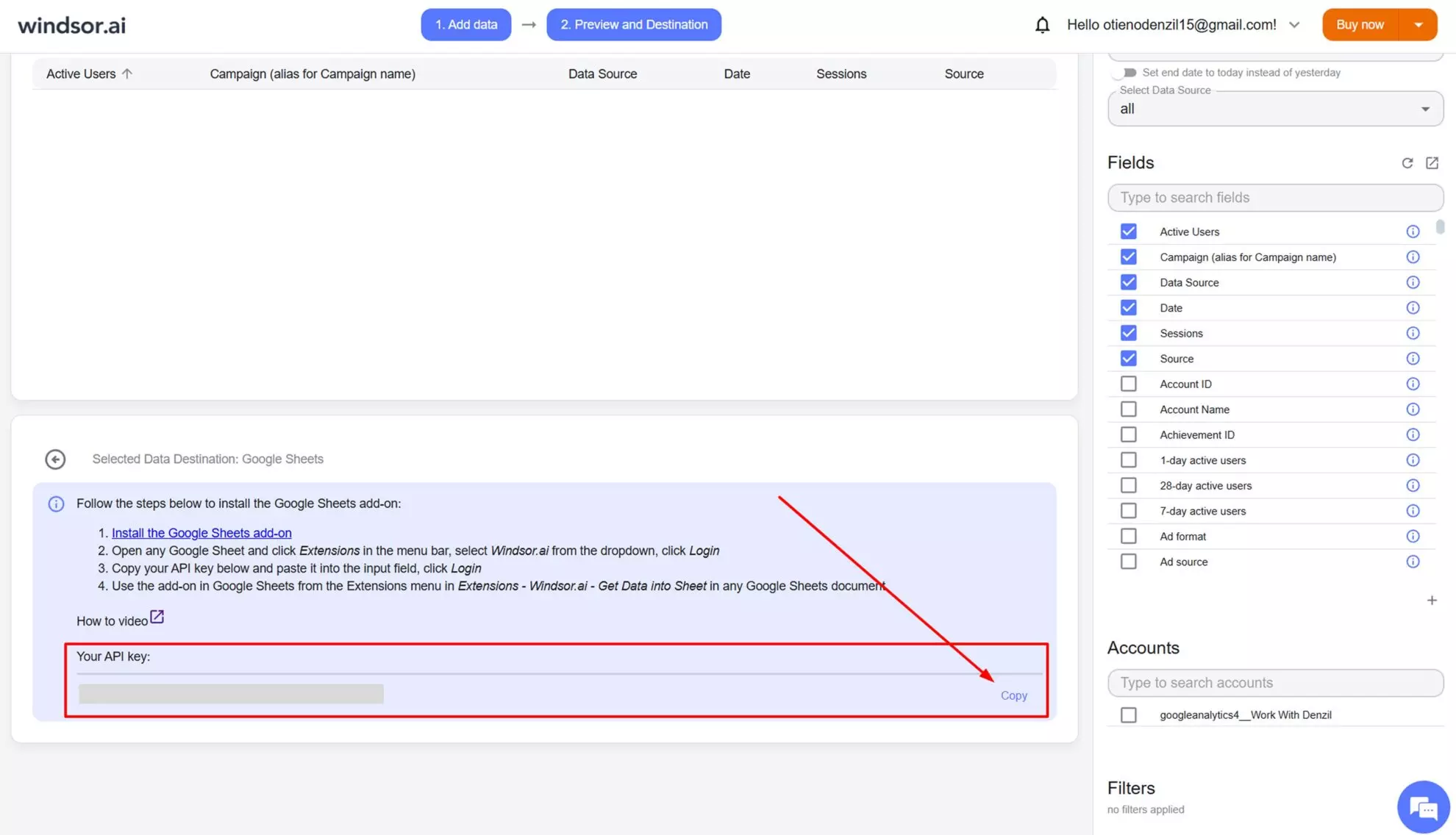Uncheck the Sessions field checkbox
The image size is (1456, 835).
pos(1128,333)
